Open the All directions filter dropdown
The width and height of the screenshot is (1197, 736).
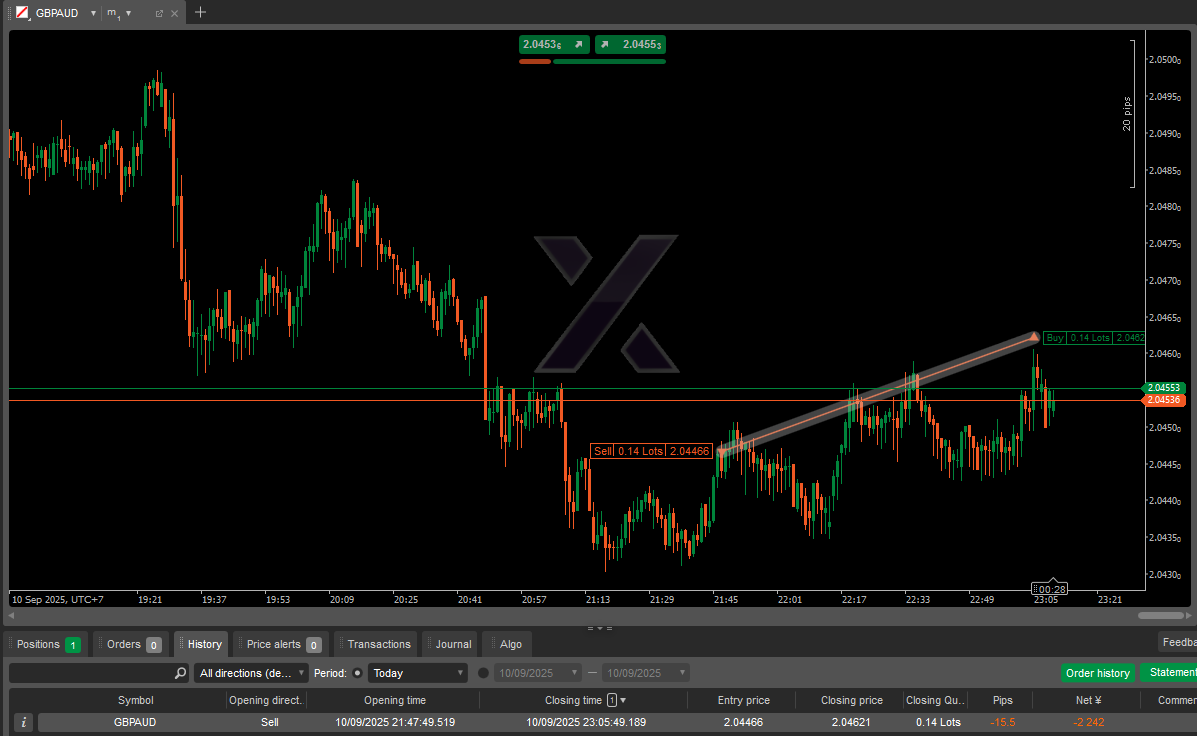(251, 673)
